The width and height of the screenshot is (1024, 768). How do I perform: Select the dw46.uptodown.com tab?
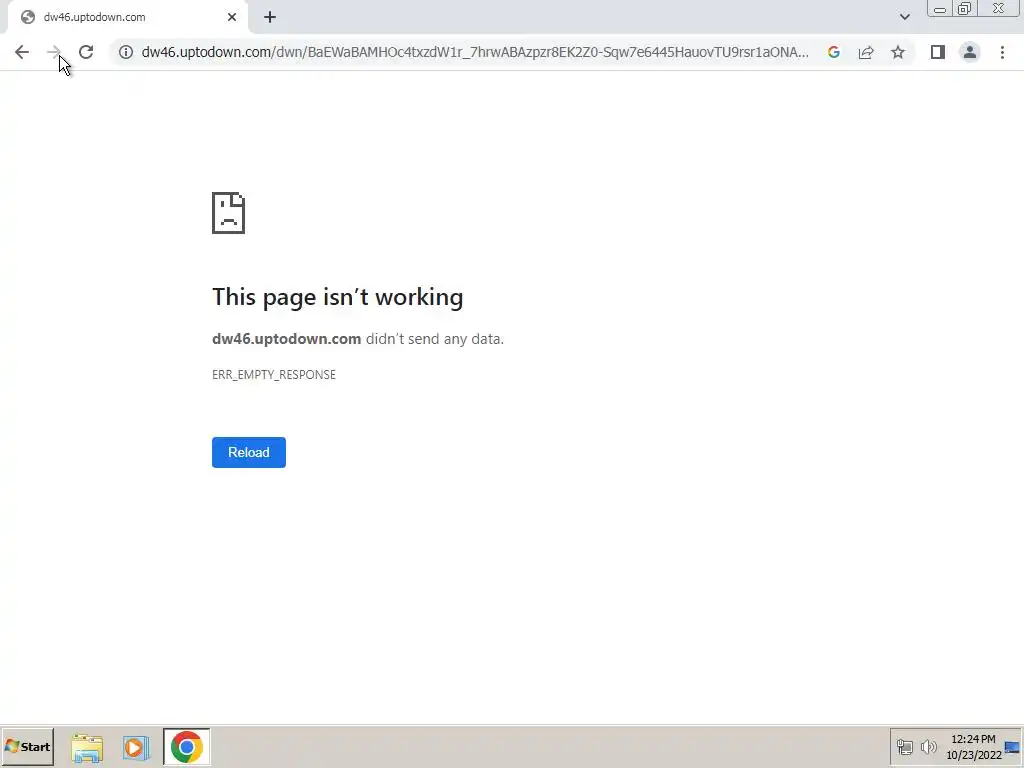pos(127,17)
